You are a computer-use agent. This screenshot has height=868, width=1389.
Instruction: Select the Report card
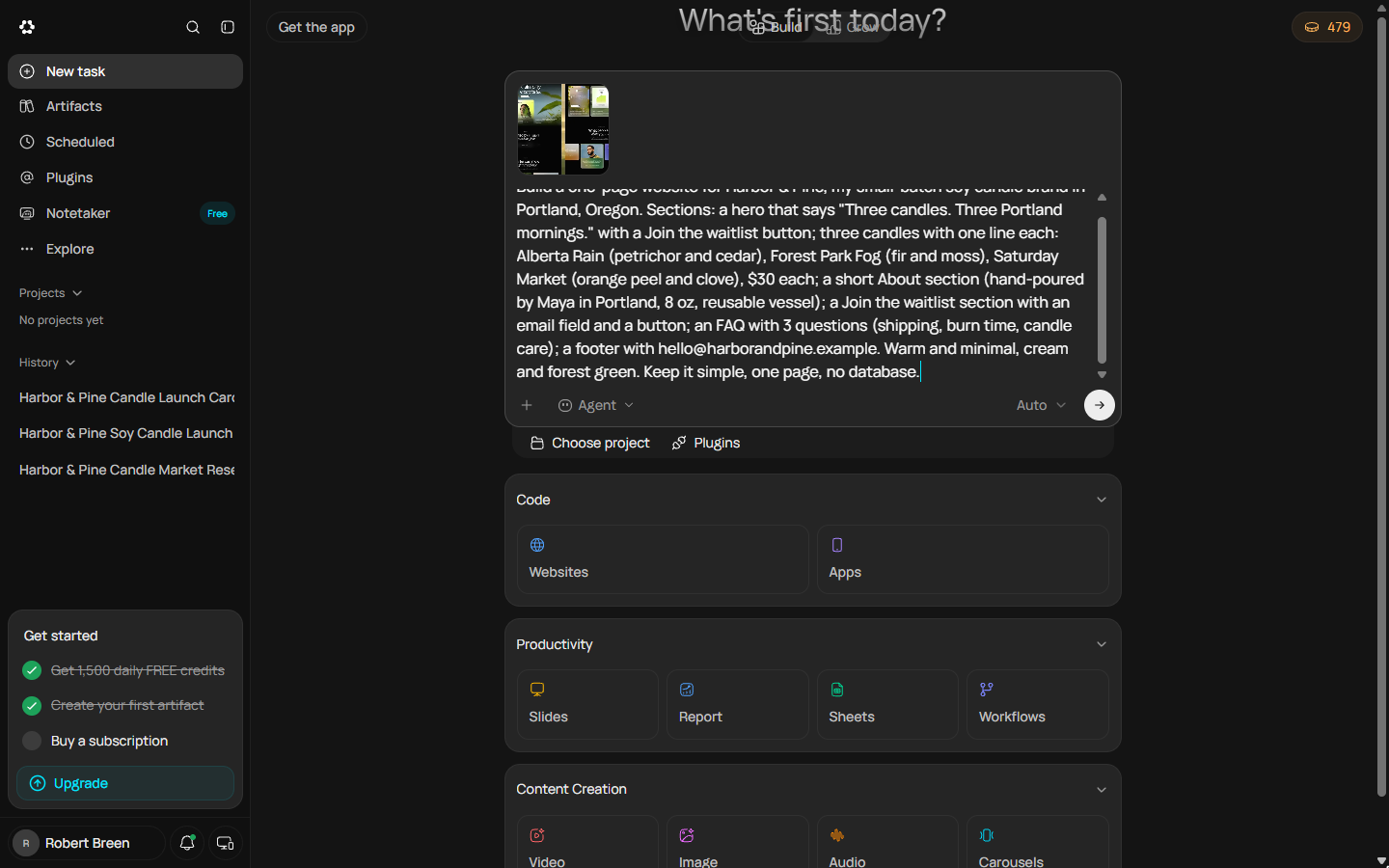[x=738, y=704]
